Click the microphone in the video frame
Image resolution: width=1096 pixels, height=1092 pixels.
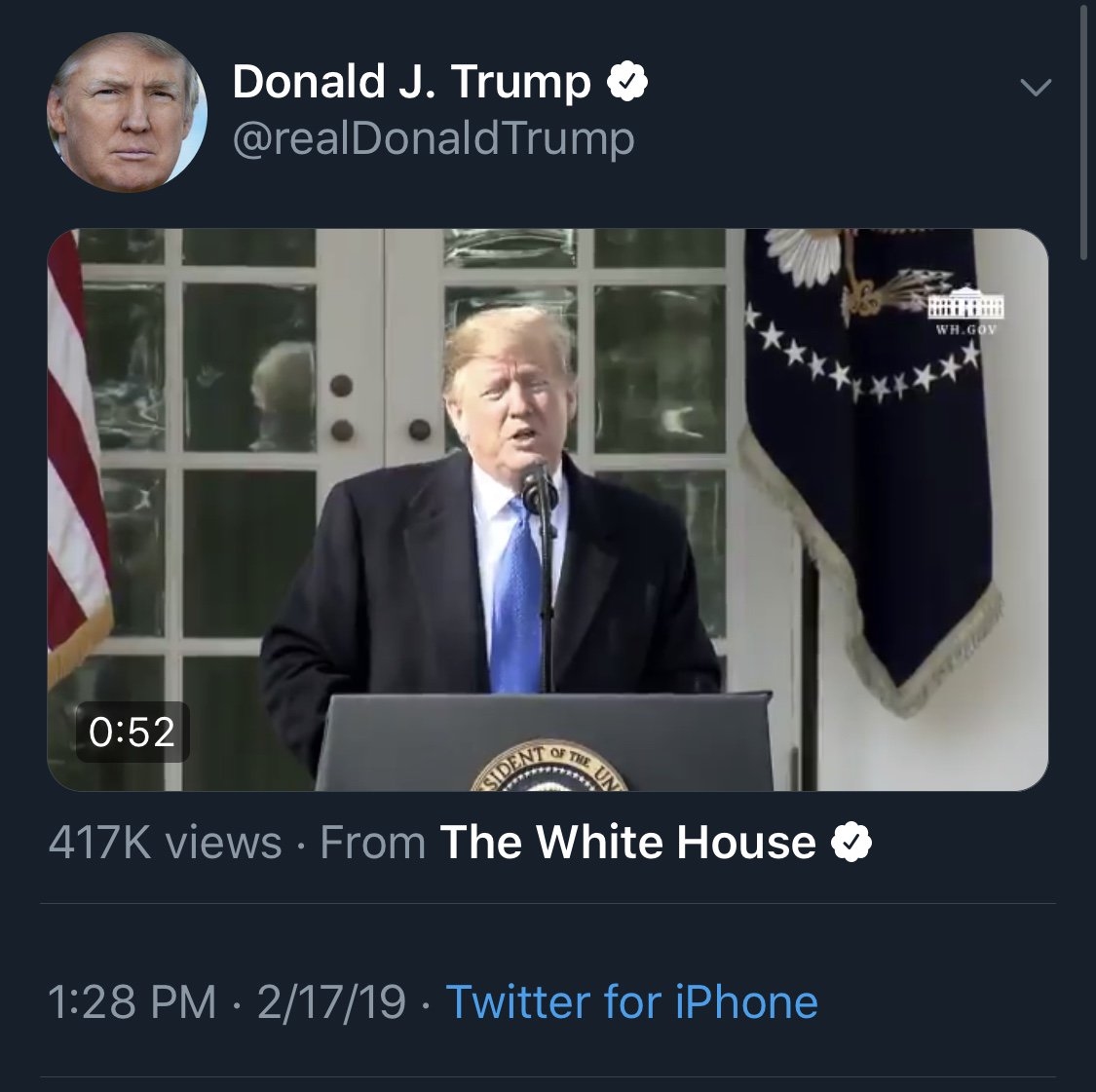click(539, 487)
